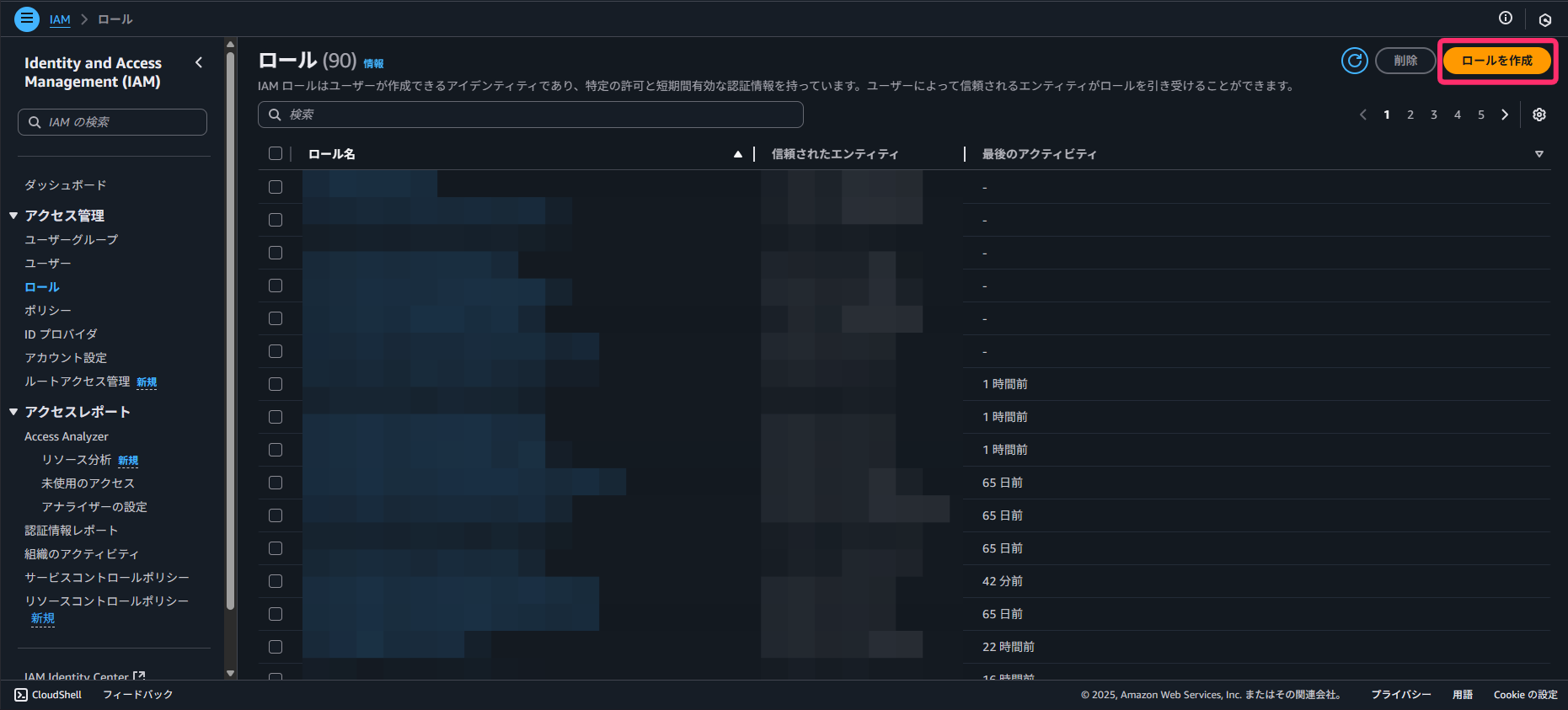
Task: Open サービスコントロールポリシー in the sidebar
Action: pyautogui.click(x=107, y=578)
